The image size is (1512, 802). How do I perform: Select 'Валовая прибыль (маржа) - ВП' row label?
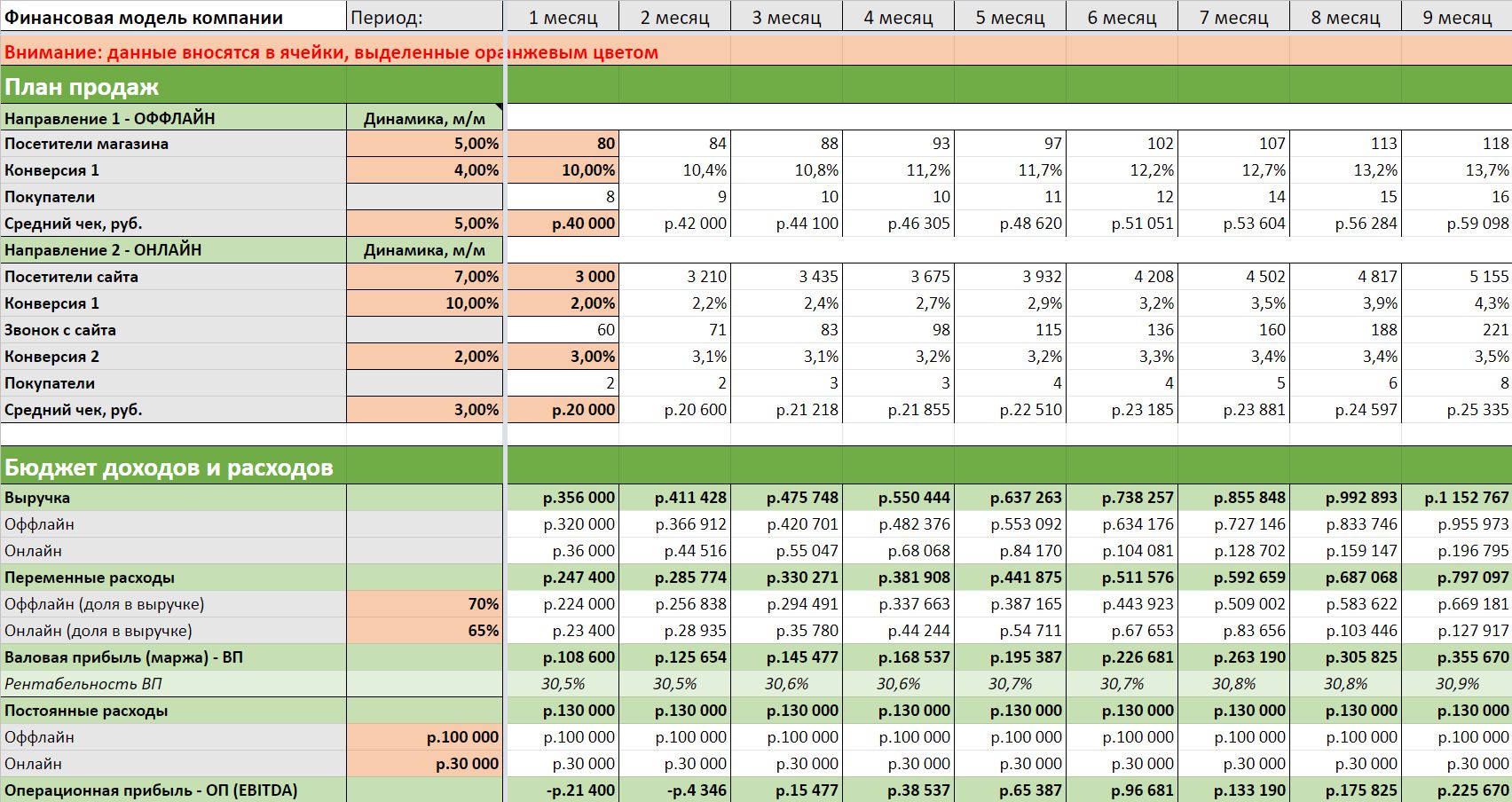click(173, 657)
